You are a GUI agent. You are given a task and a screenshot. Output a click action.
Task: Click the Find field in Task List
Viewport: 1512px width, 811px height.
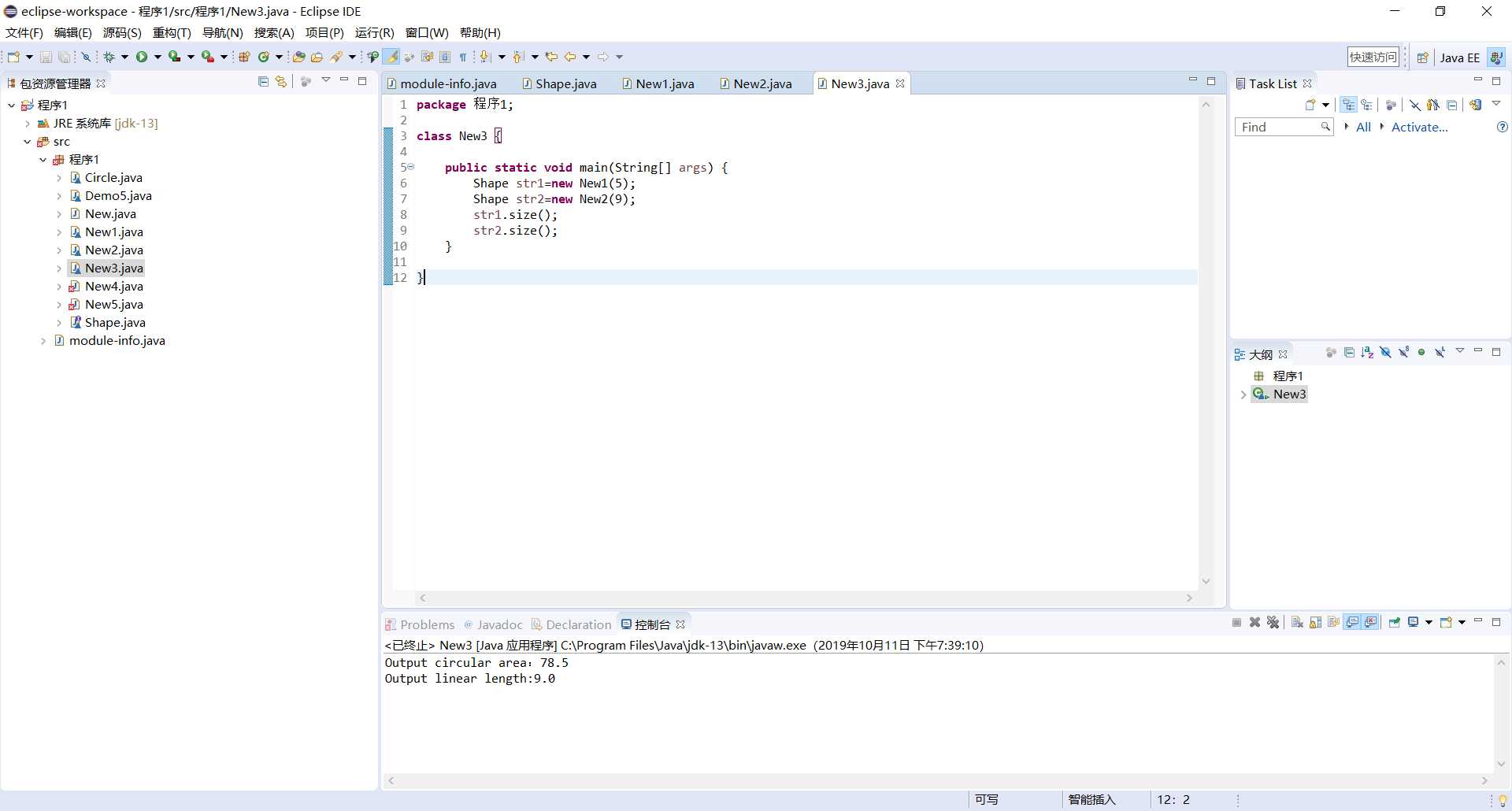coord(1284,127)
